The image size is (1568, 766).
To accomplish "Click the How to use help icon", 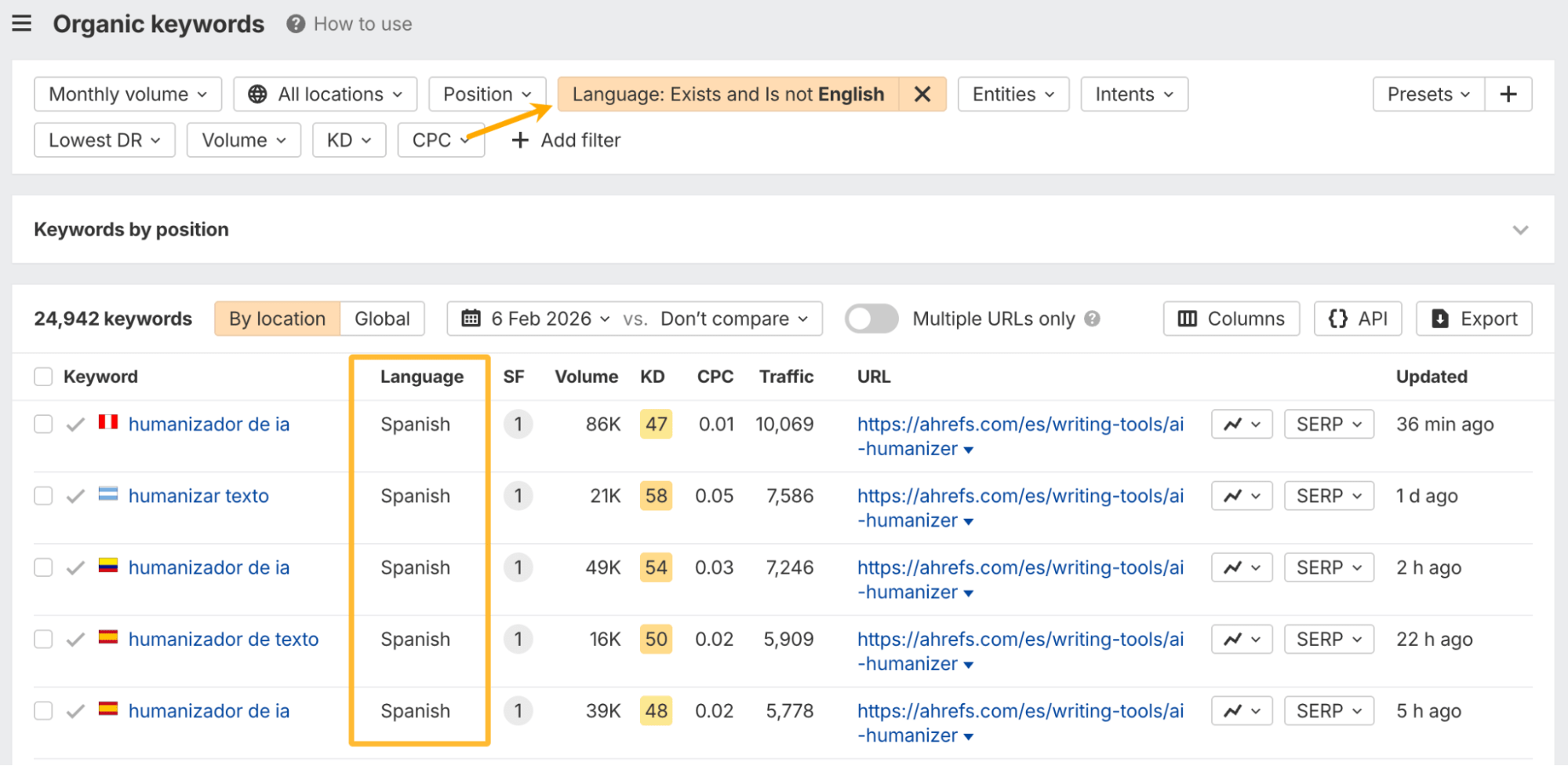I will (296, 24).
